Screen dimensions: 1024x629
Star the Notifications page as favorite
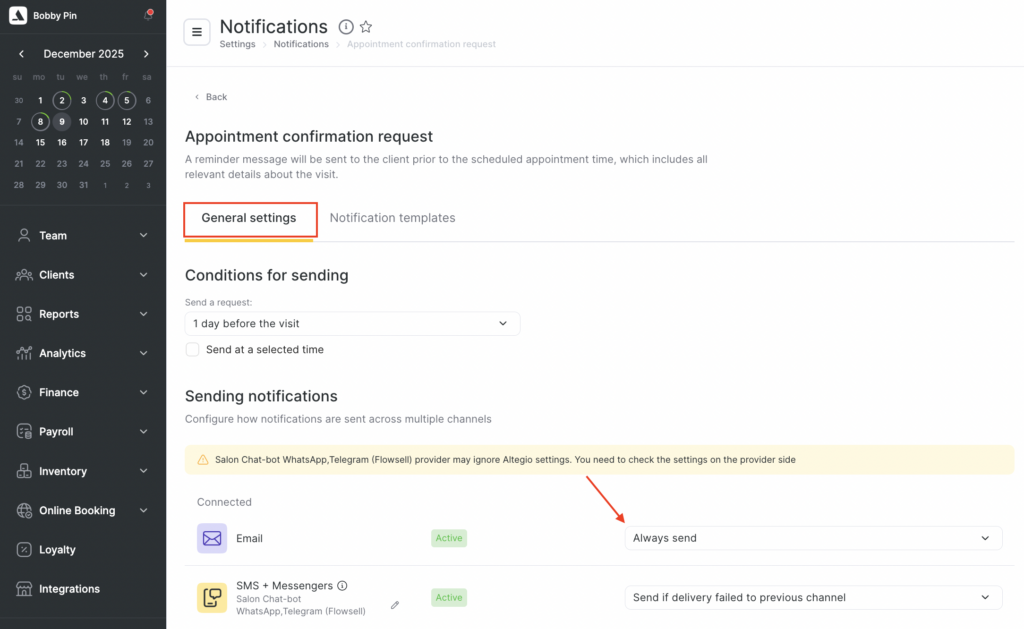point(366,27)
